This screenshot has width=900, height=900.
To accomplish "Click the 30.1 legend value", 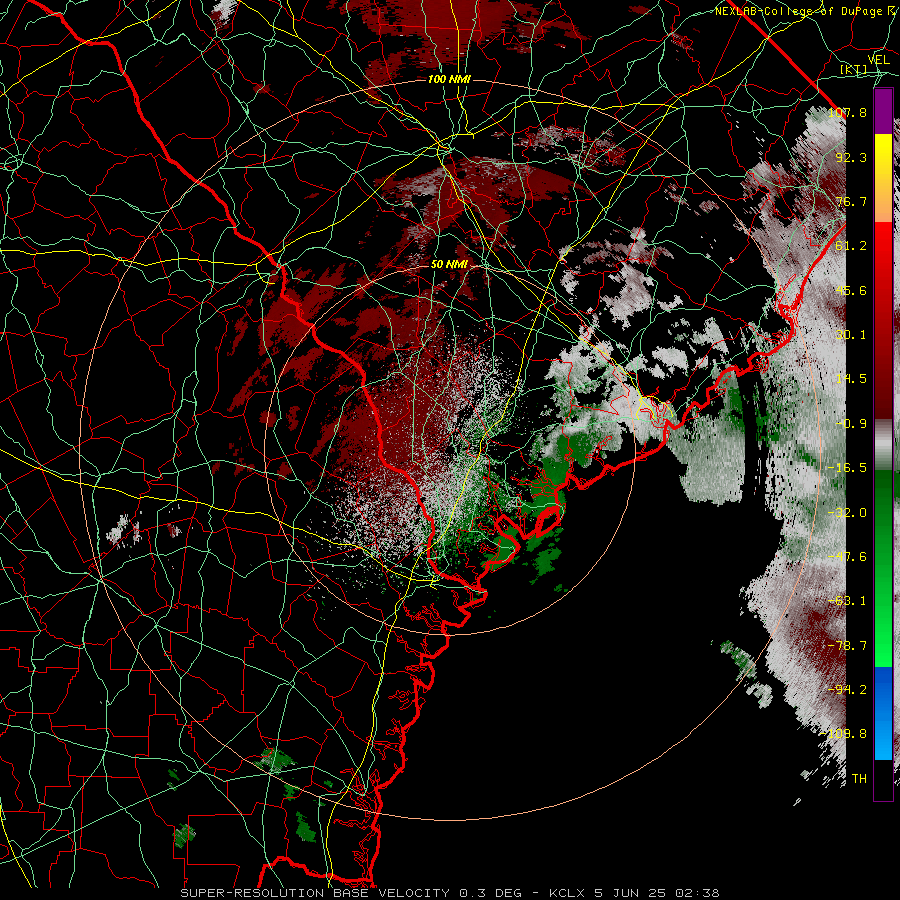I will [851, 335].
